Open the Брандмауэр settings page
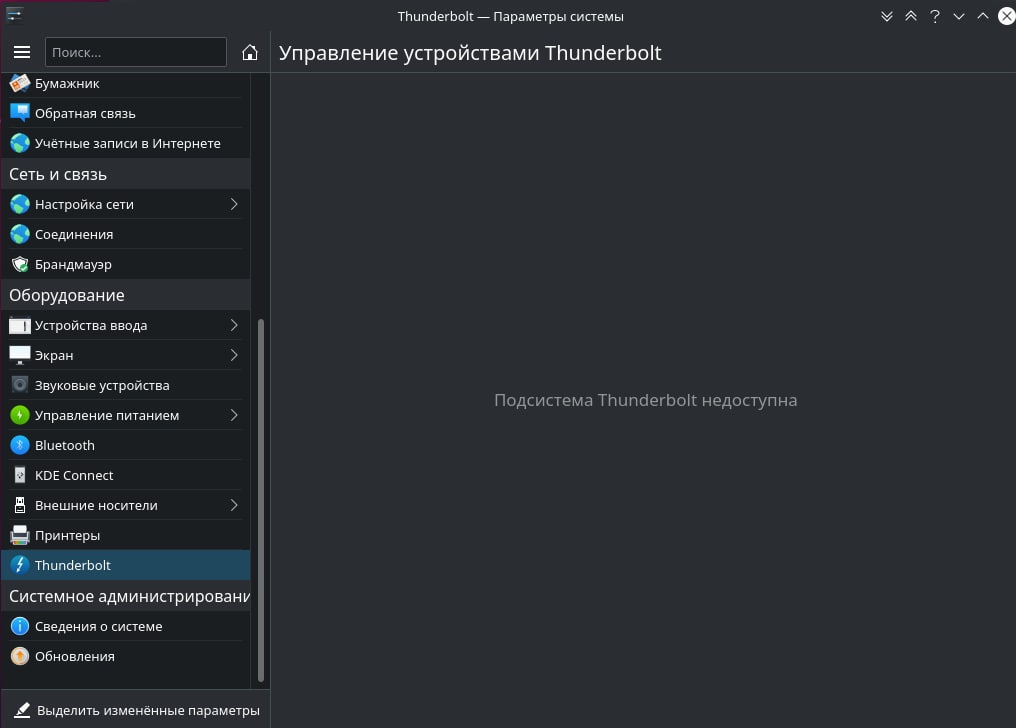Screen dimensions: 1016x728 click(x=126, y=264)
